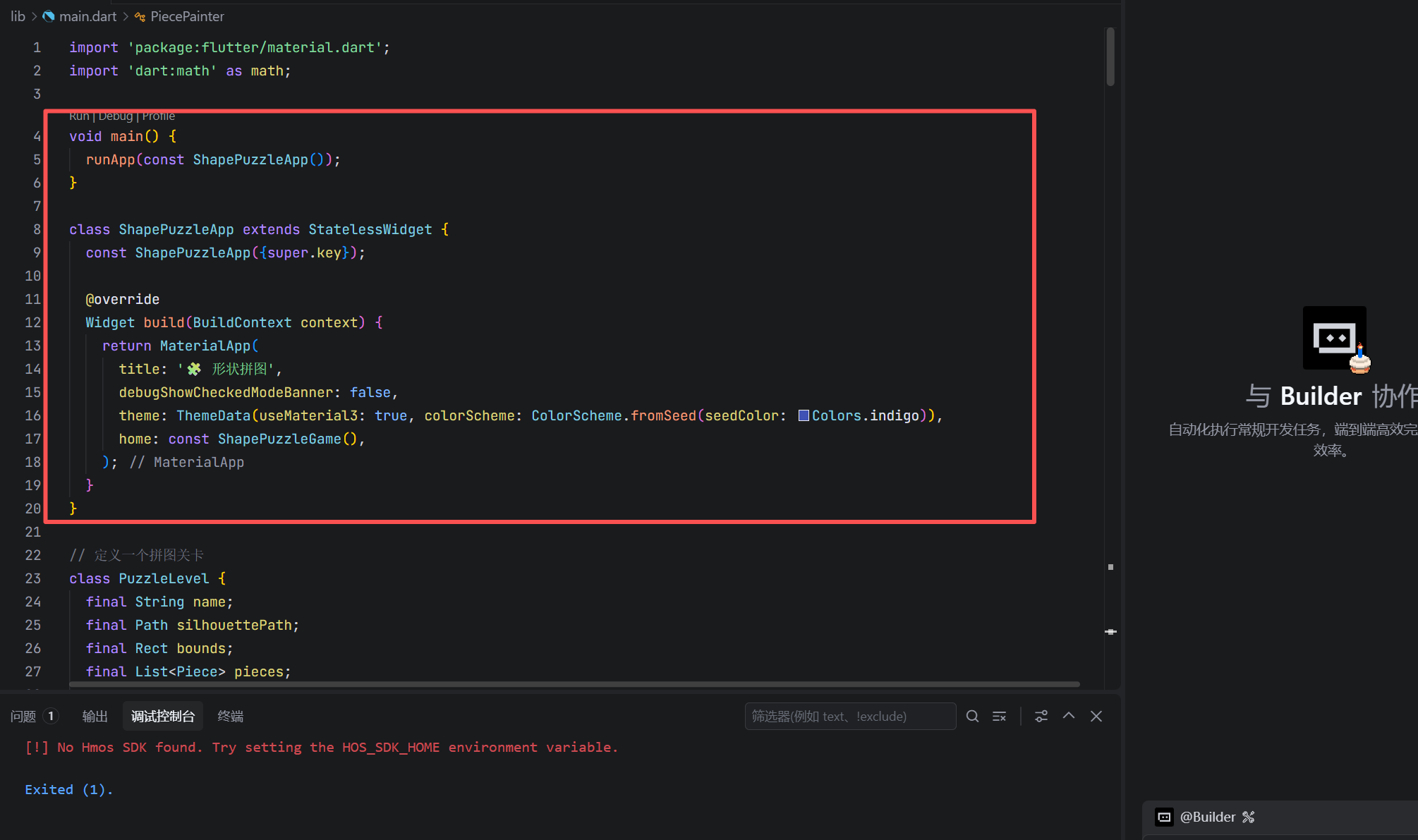The image size is (1418, 840).
Task: Click the tools icon next to @Builder
Action: (x=1249, y=817)
